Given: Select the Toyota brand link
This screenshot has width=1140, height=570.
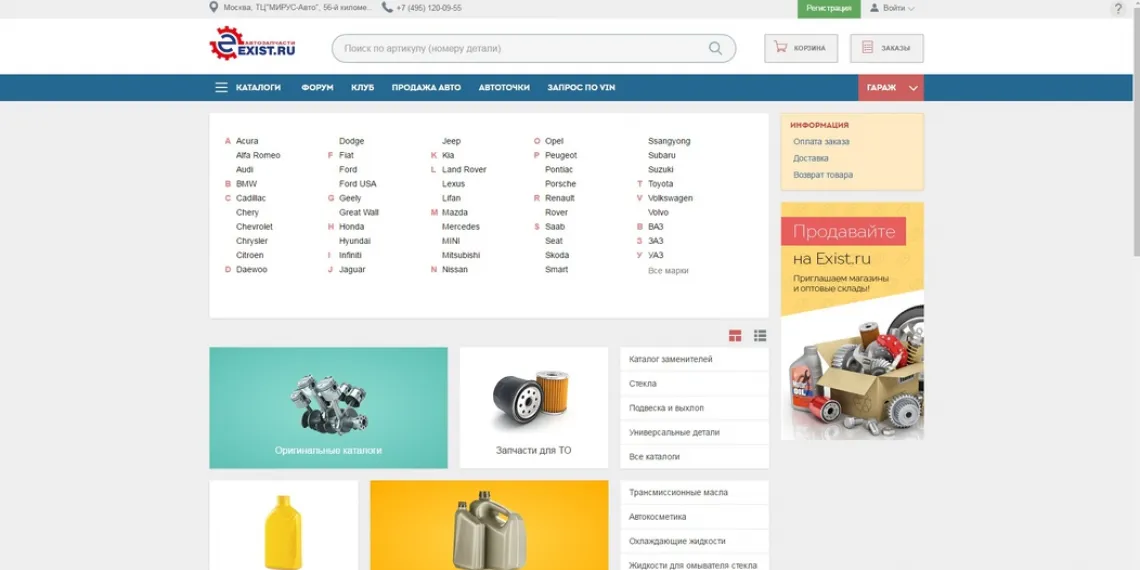Looking at the screenshot, I should (x=660, y=184).
